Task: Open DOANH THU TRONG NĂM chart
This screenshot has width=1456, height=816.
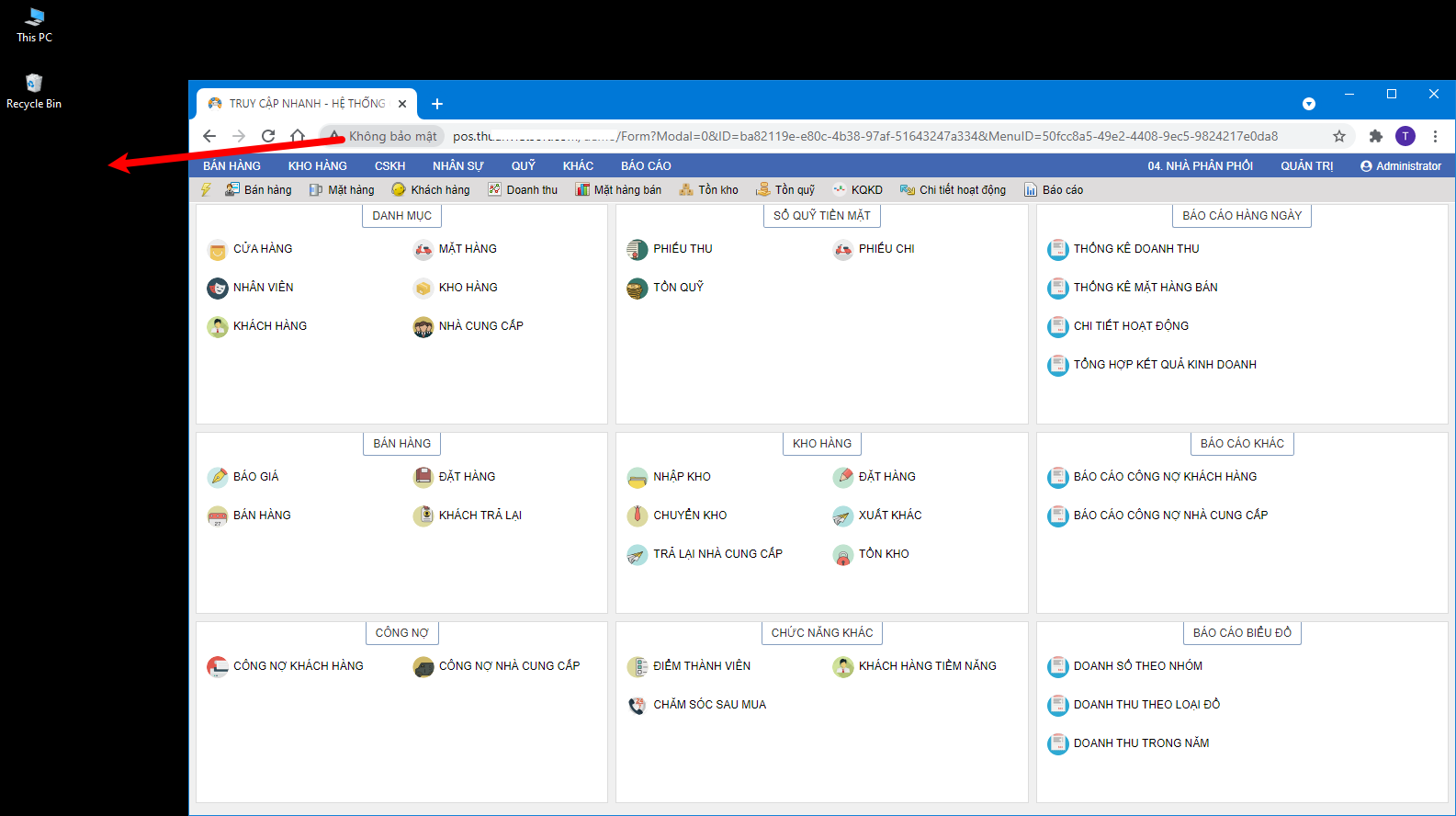Action: click(x=1141, y=743)
